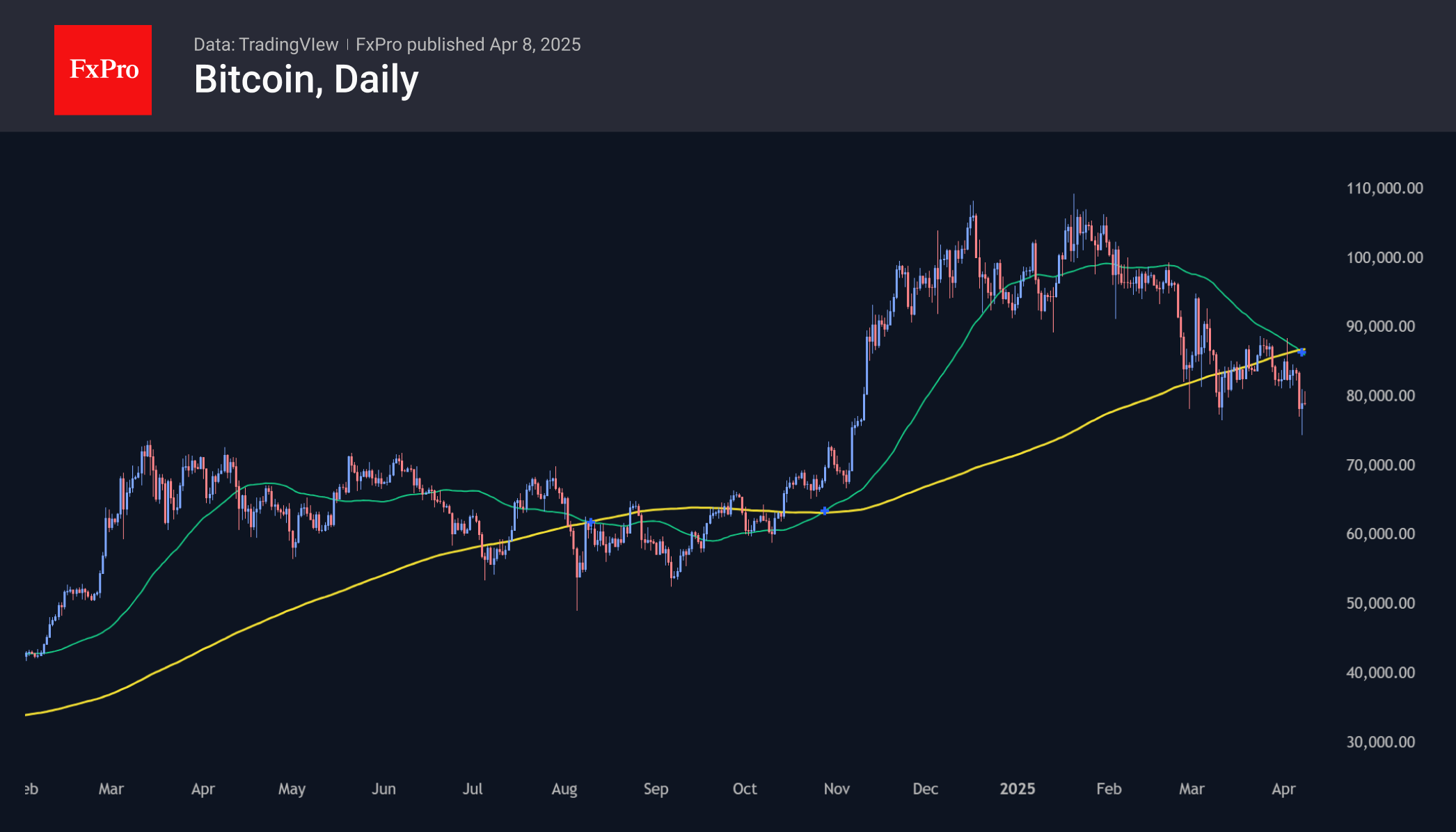Select the Nov label on time axis
Viewport: 1456px width, 832px height.
837,789
